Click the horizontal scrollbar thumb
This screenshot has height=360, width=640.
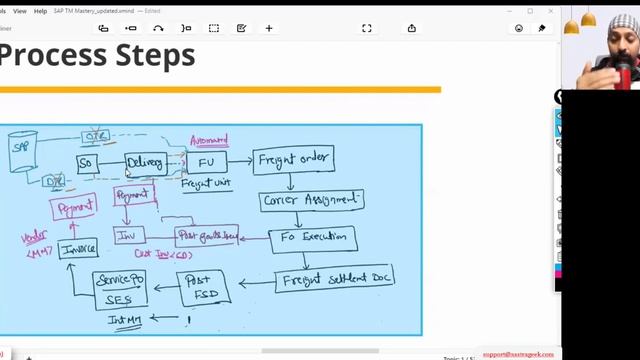coord(320,351)
